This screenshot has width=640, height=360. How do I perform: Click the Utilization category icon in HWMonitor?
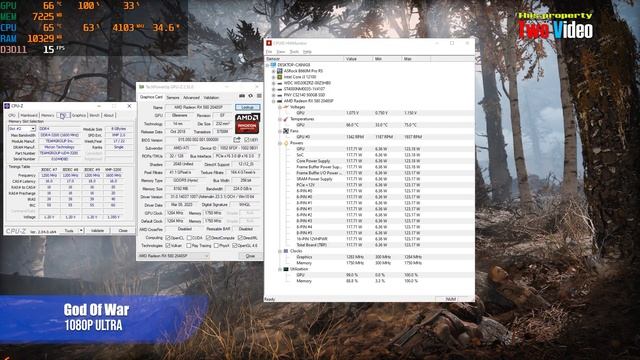click(x=286, y=269)
